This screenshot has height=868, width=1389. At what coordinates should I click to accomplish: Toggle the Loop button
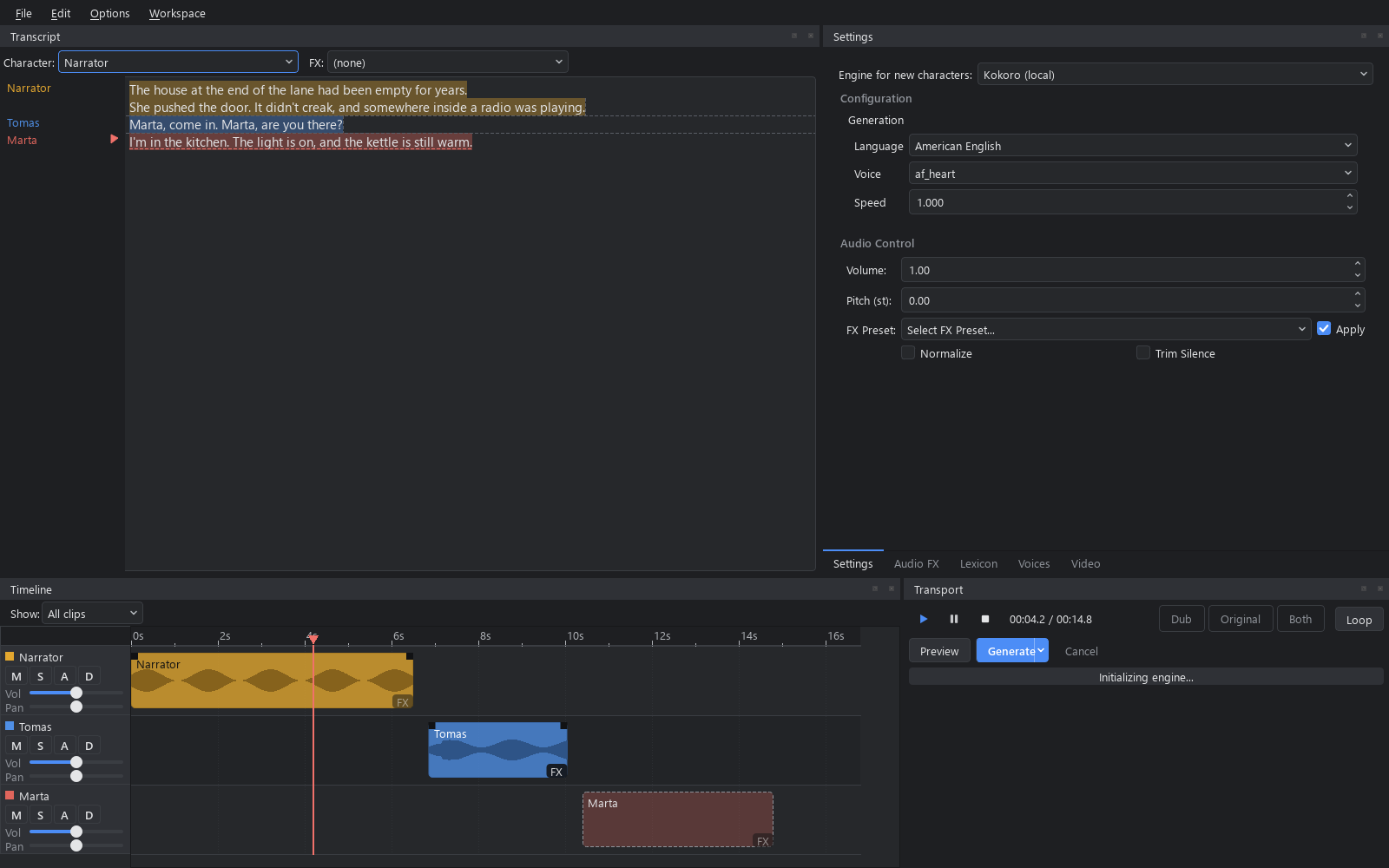(1359, 619)
